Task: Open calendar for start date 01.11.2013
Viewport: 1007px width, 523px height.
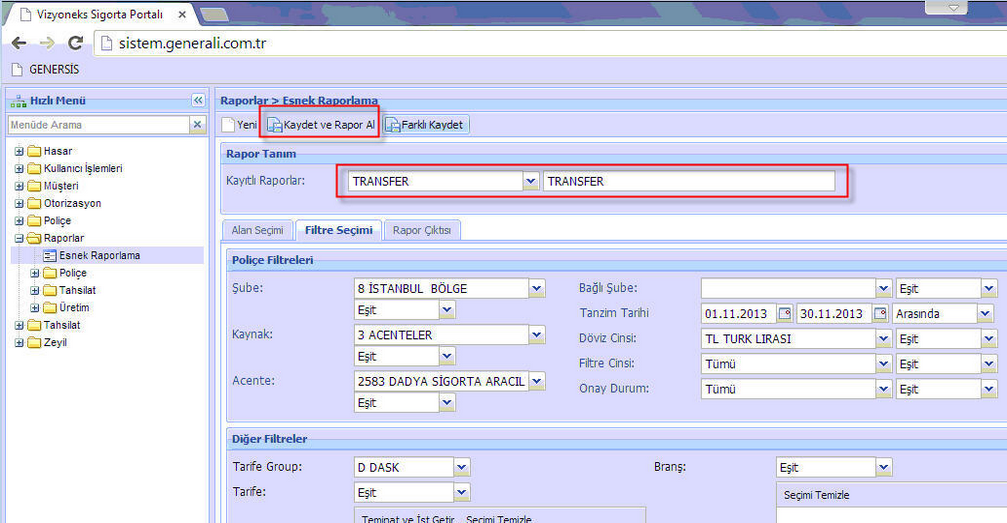Action: coord(785,314)
